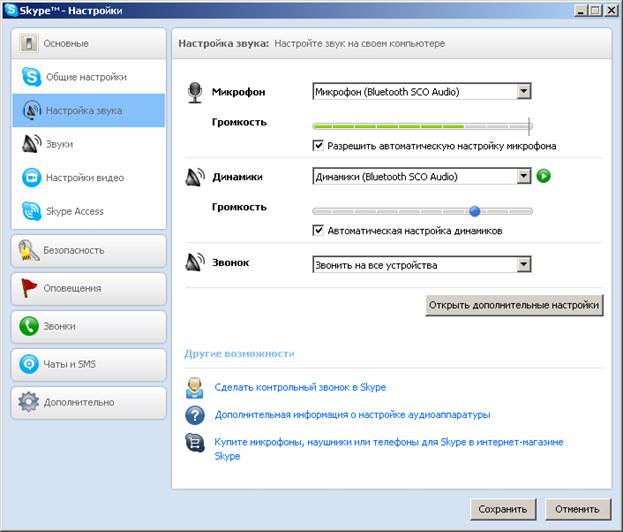623x532 pixels.
Task: Toggle Разрешить автоматическую настройку микрофона checkbox
Action: point(318,145)
